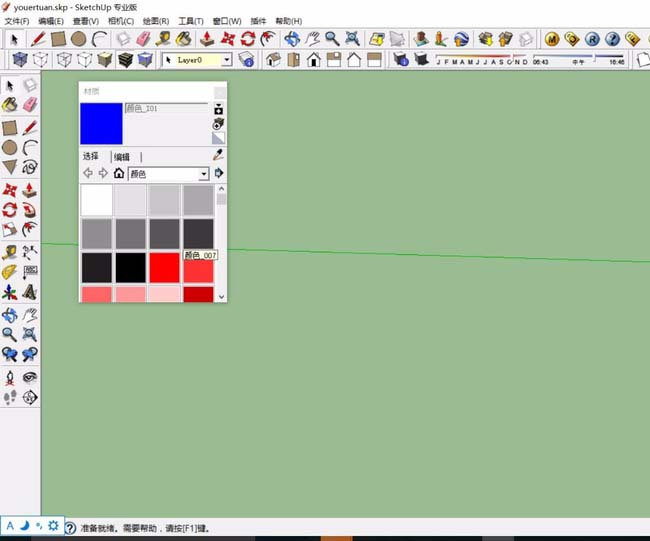Activate the Orbit tool in left toolbar

tap(9, 315)
